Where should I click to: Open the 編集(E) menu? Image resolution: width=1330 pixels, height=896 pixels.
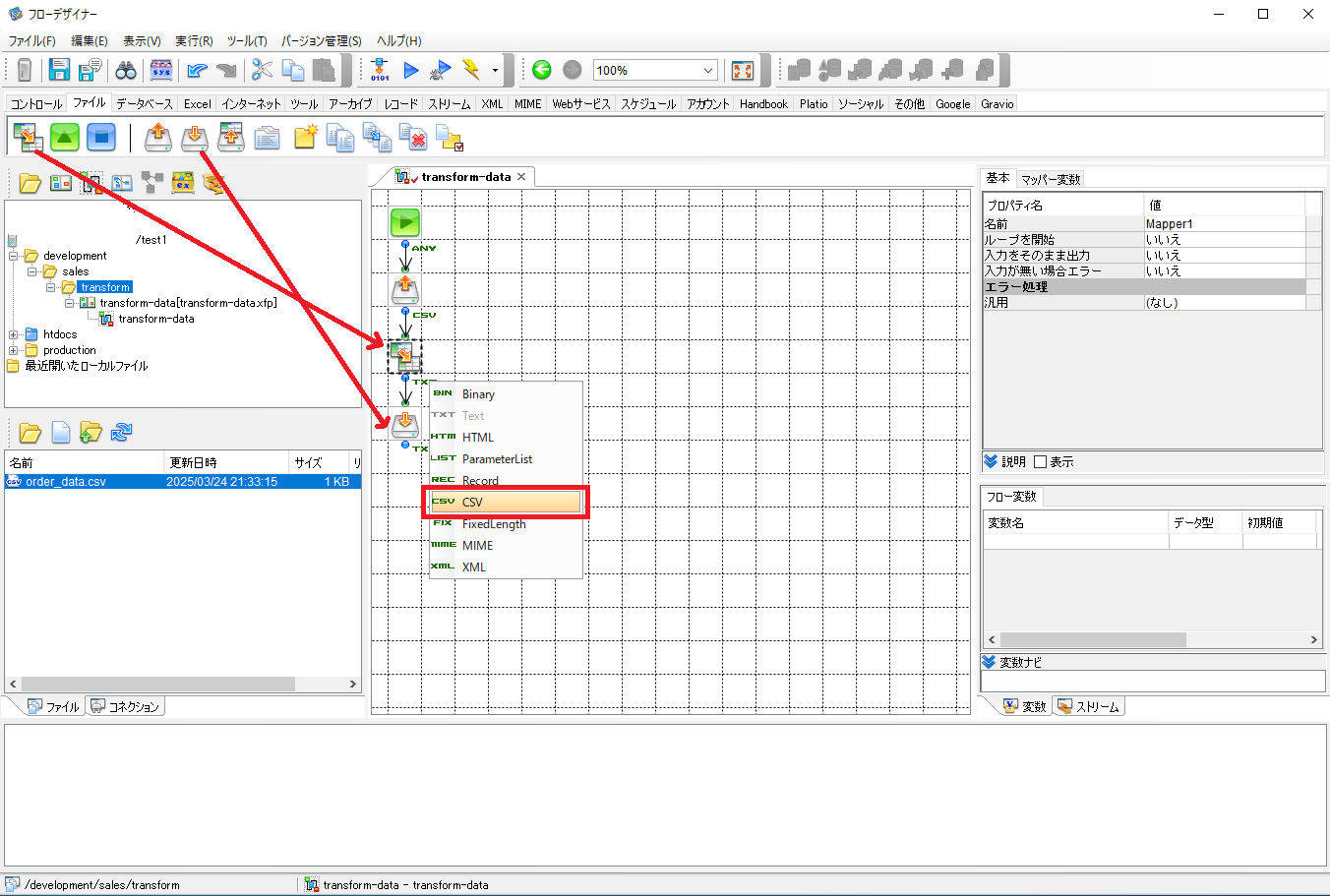[90, 41]
